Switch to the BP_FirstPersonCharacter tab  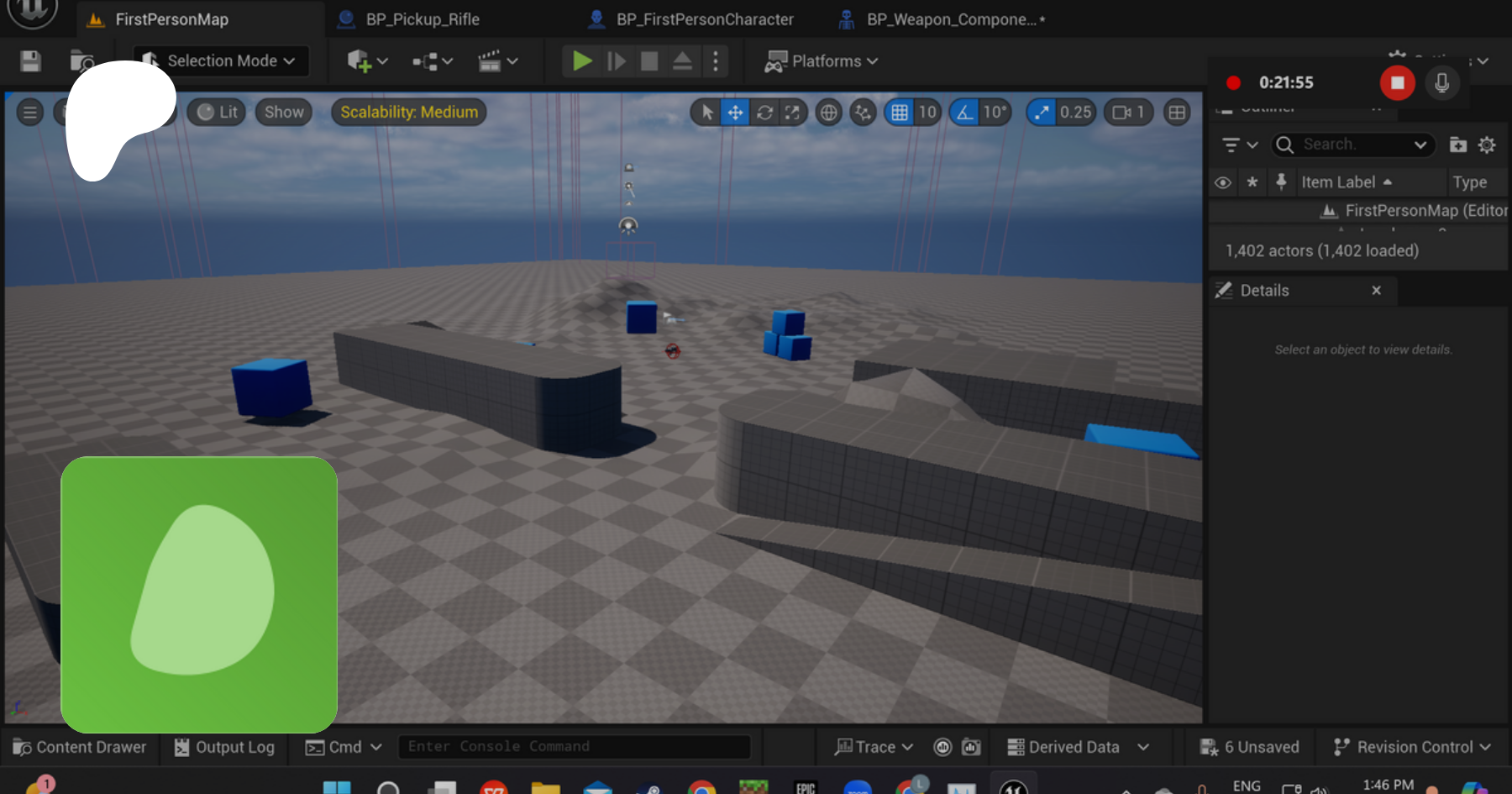704,19
